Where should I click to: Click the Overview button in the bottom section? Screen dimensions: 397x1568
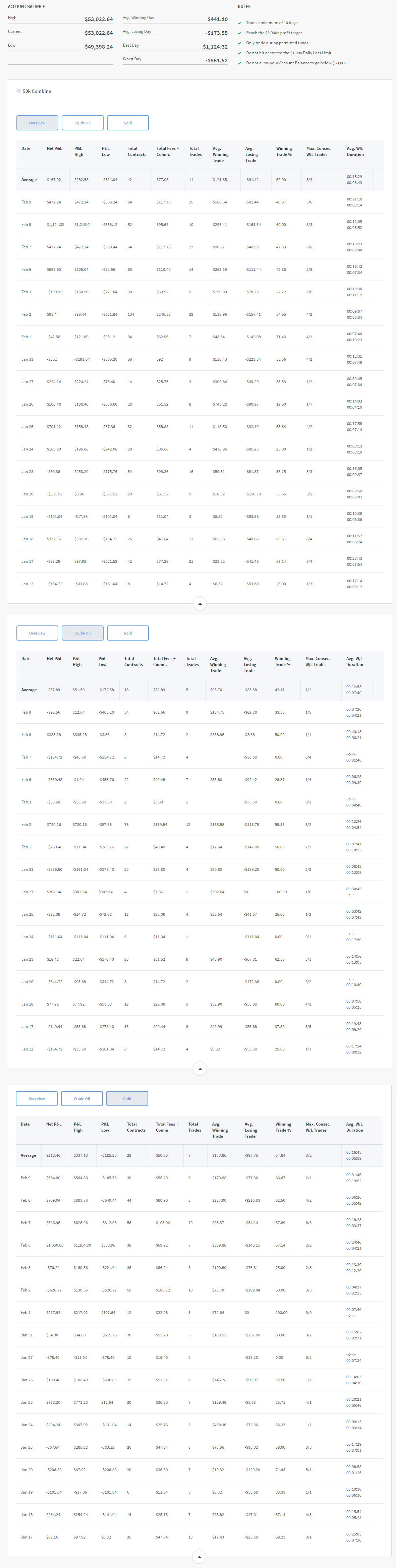[x=37, y=1099]
